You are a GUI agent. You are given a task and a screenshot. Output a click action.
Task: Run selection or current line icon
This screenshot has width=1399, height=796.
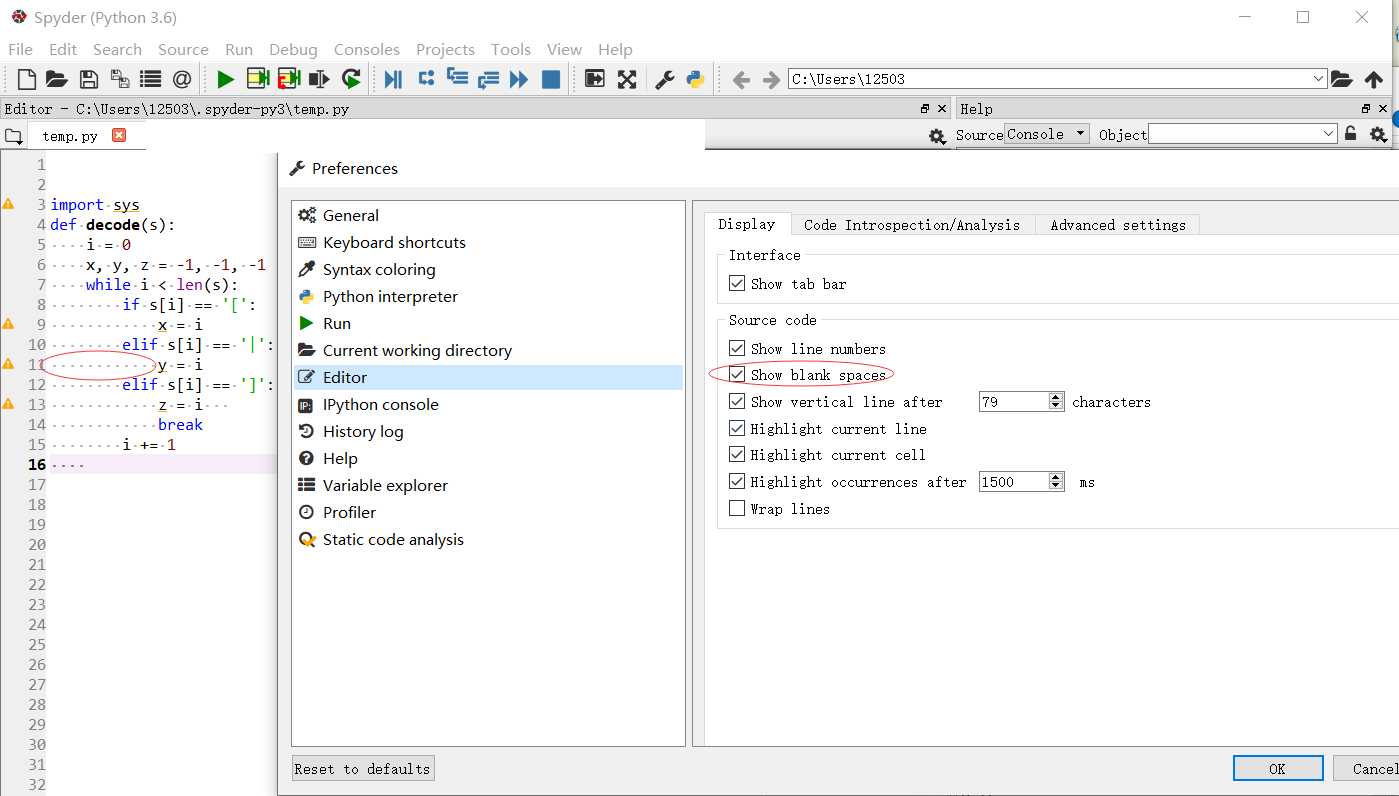[x=319, y=79]
